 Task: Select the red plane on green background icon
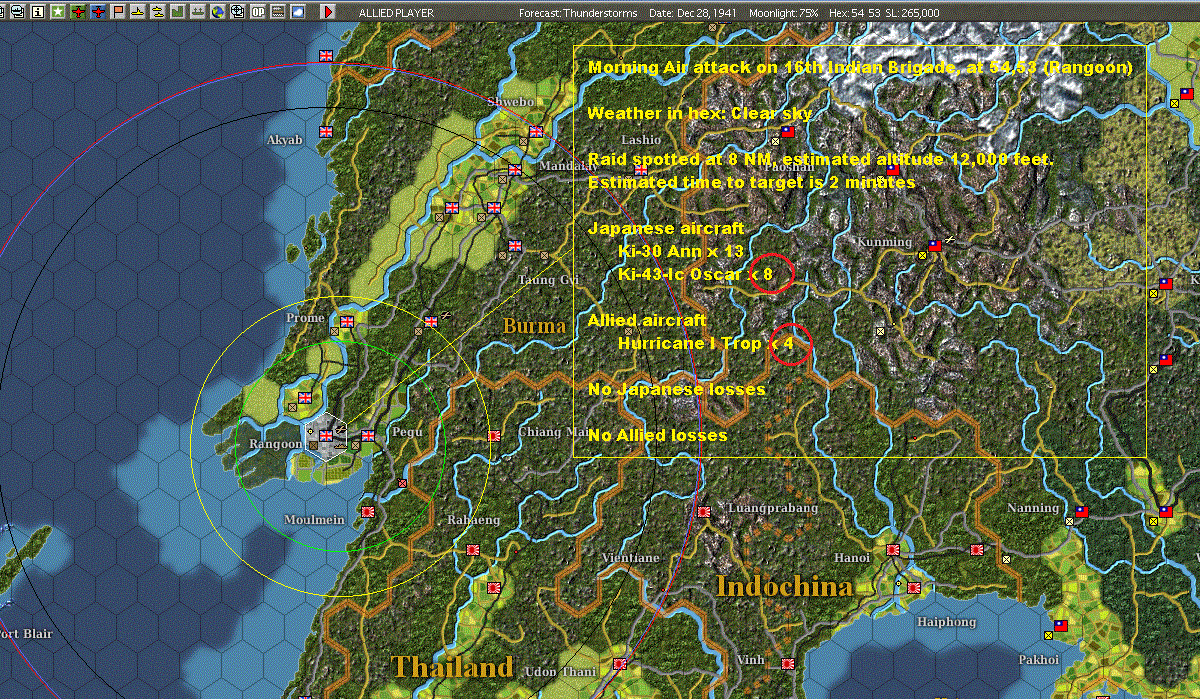78,12
